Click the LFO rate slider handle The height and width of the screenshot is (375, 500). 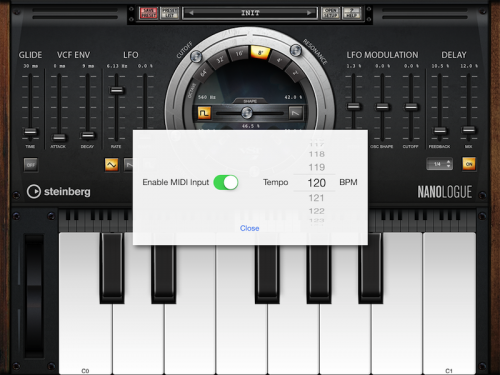pyautogui.click(x=117, y=90)
